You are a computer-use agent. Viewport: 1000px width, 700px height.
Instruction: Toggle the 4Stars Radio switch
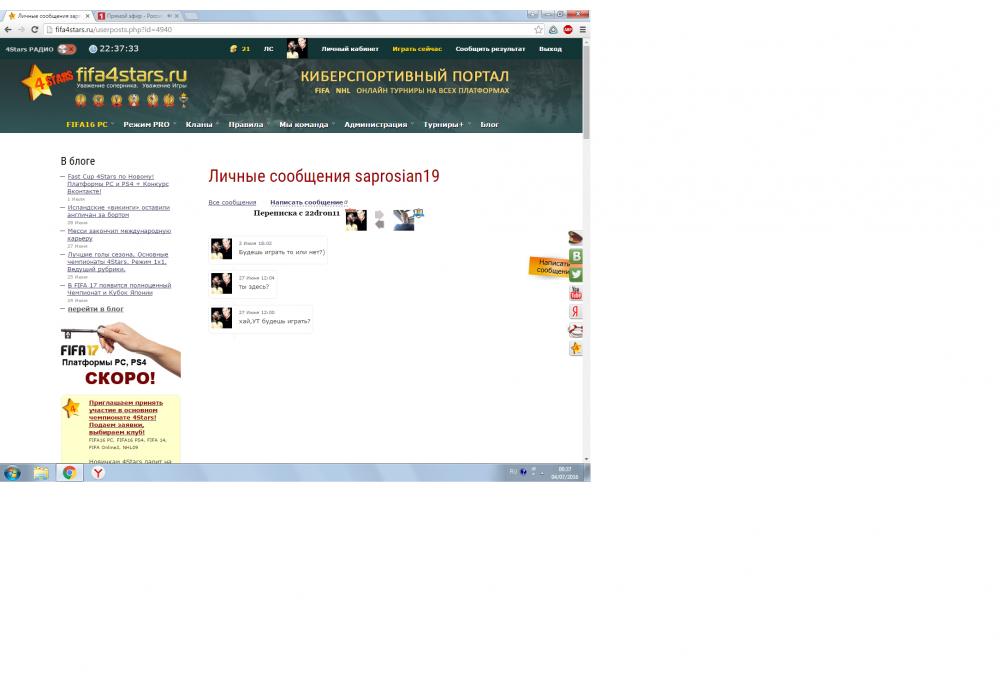click(x=67, y=49)
